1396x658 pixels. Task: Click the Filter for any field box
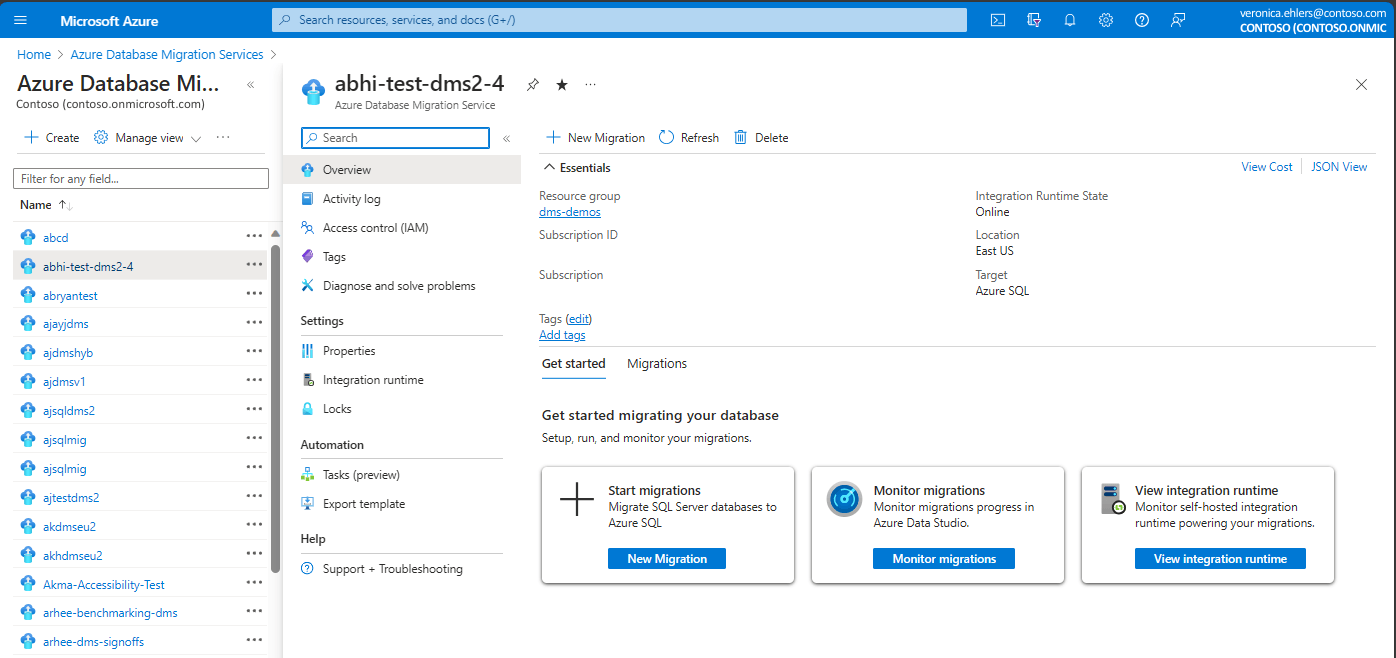click(140, 177)
